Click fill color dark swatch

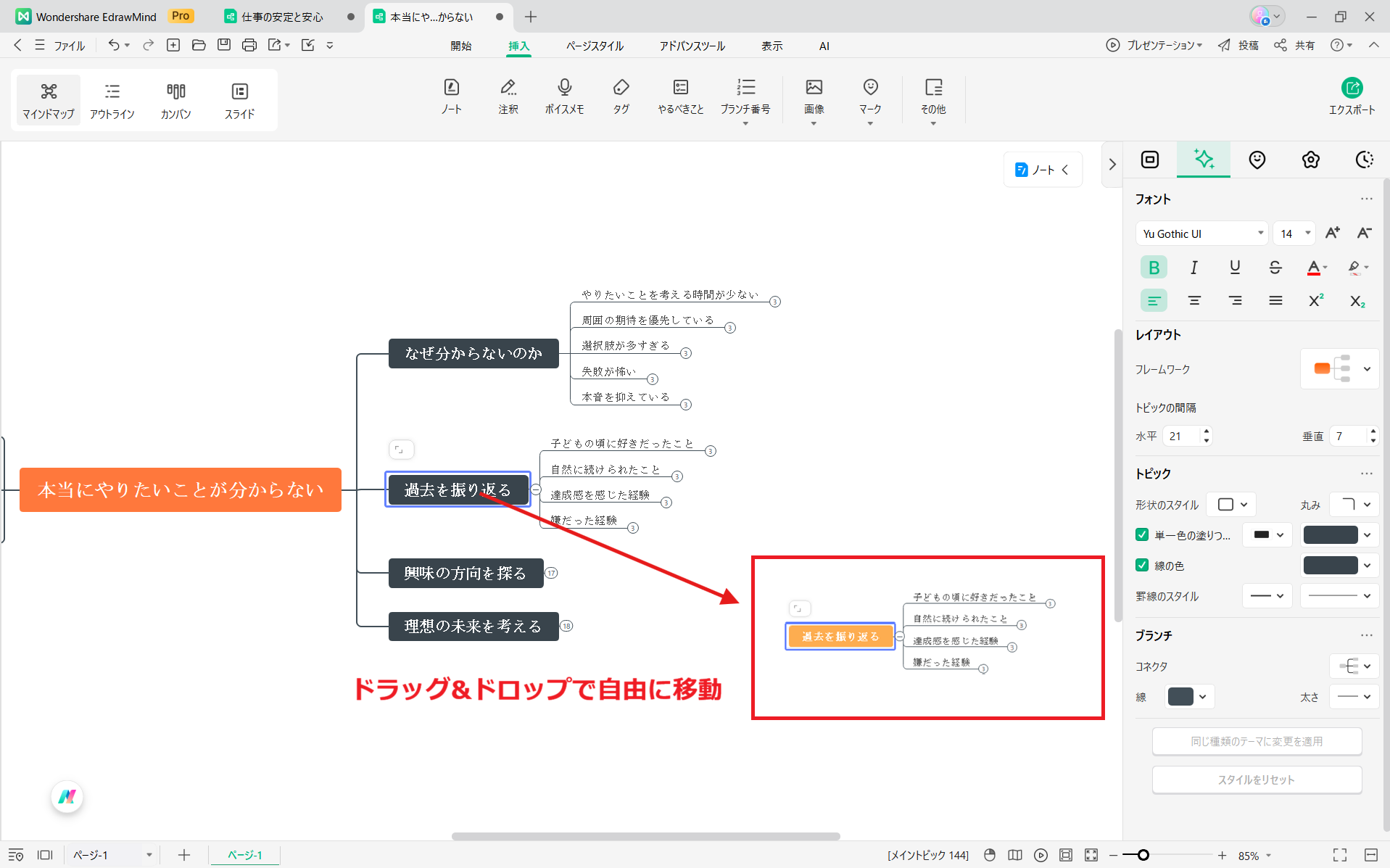click(x=1331, y=534)
